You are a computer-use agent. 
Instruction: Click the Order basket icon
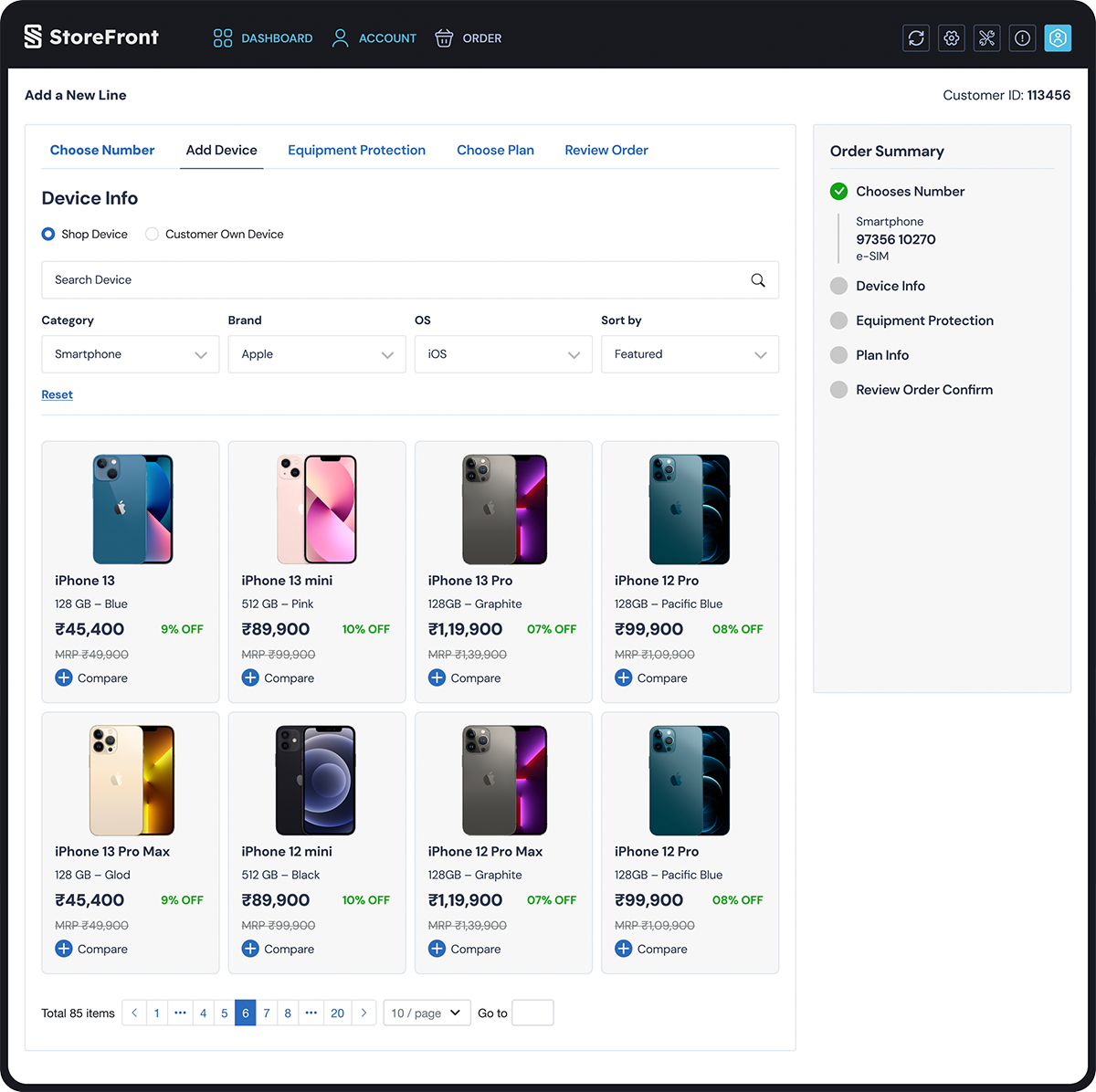click(444, 37)
